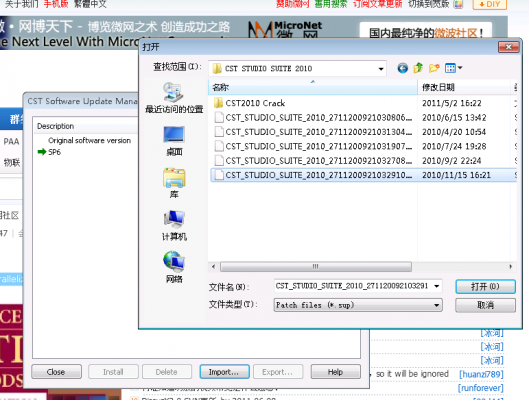Click the horizontal scrollbar in file list

click(x=315, y=266)
